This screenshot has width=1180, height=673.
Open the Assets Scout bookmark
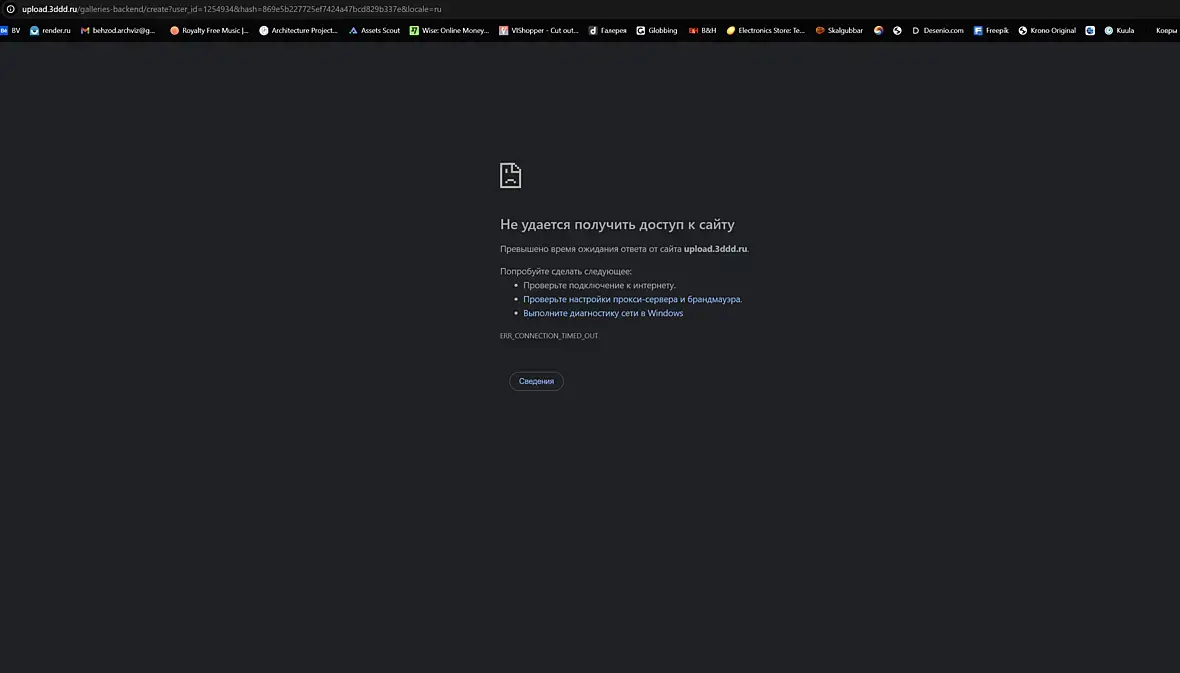[375, 31]
